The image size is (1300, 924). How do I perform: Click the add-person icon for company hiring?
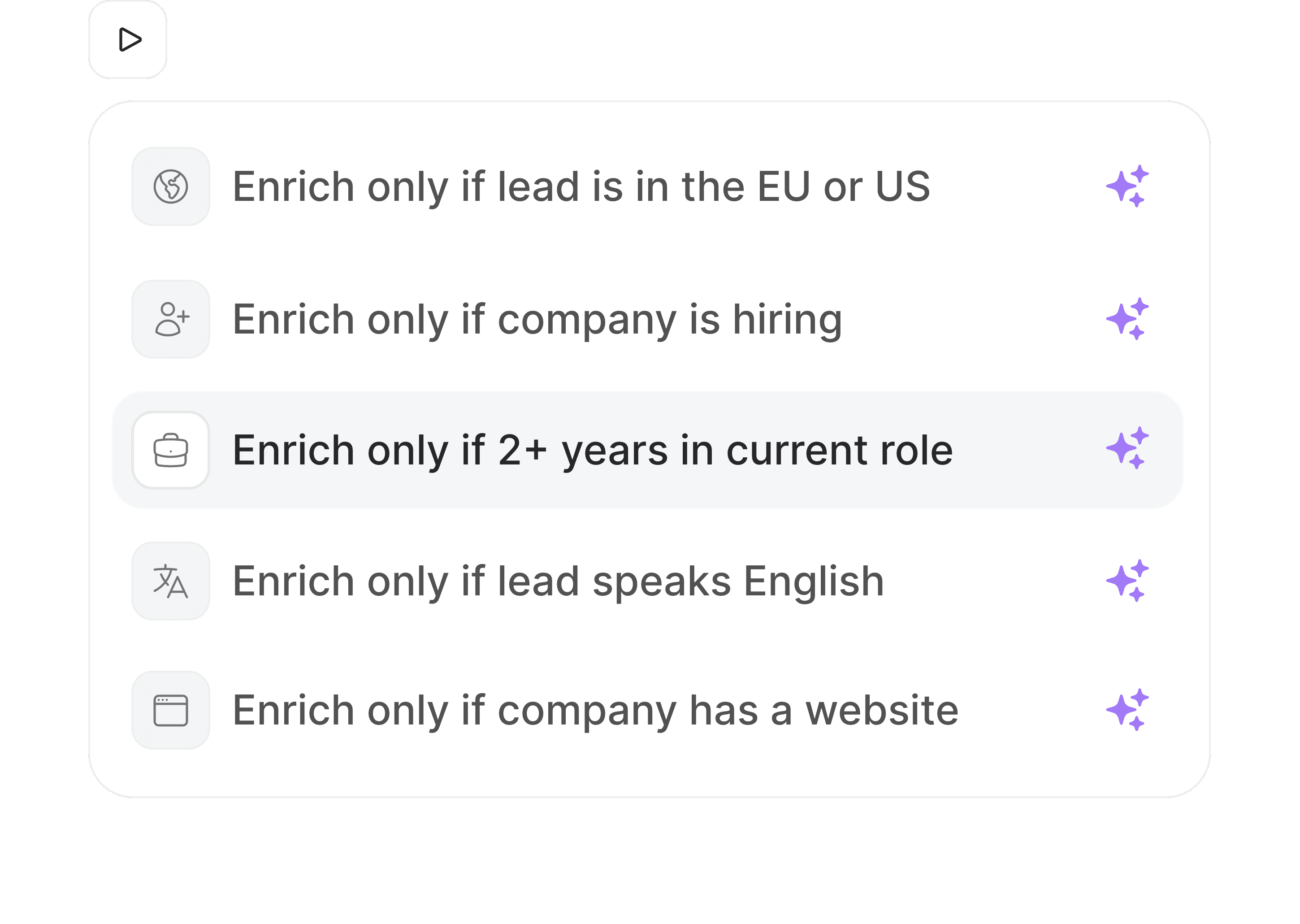[171, 319]
